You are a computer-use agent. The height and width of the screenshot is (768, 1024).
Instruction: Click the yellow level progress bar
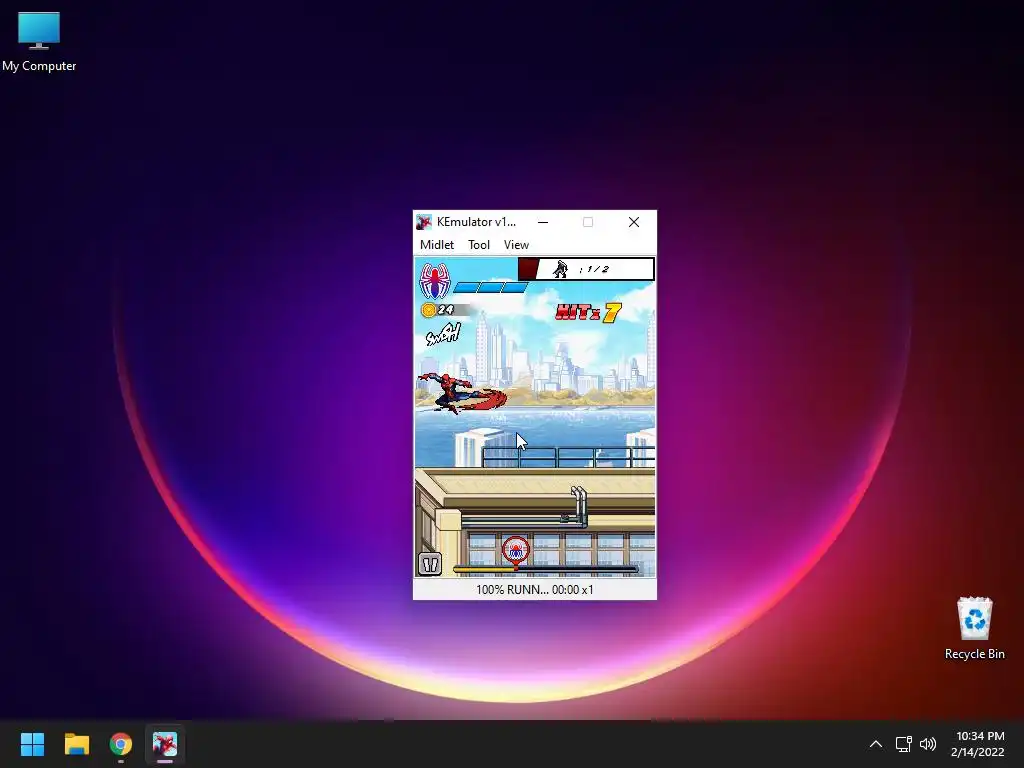pos(545,569)
